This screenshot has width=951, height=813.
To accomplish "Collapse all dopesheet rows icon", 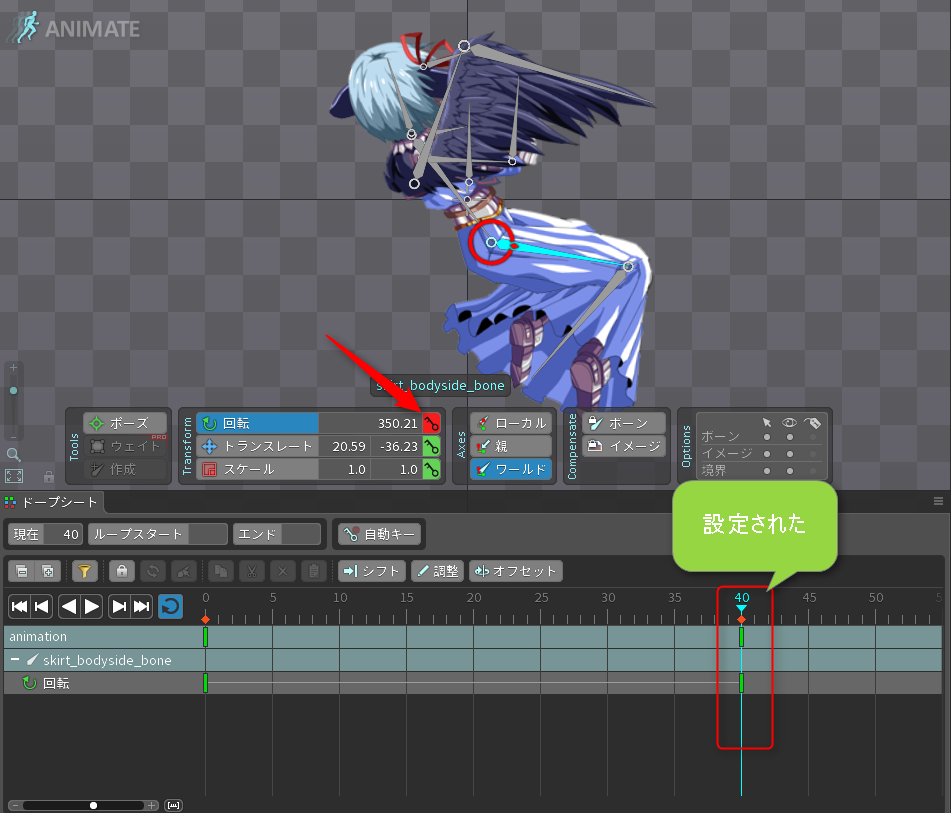I will click(22, 571).
